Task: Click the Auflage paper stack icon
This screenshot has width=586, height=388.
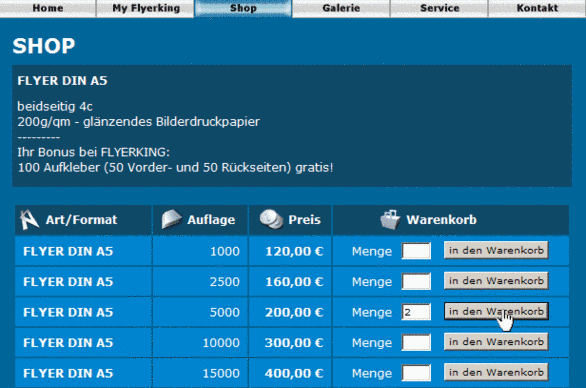Action: 171,219
